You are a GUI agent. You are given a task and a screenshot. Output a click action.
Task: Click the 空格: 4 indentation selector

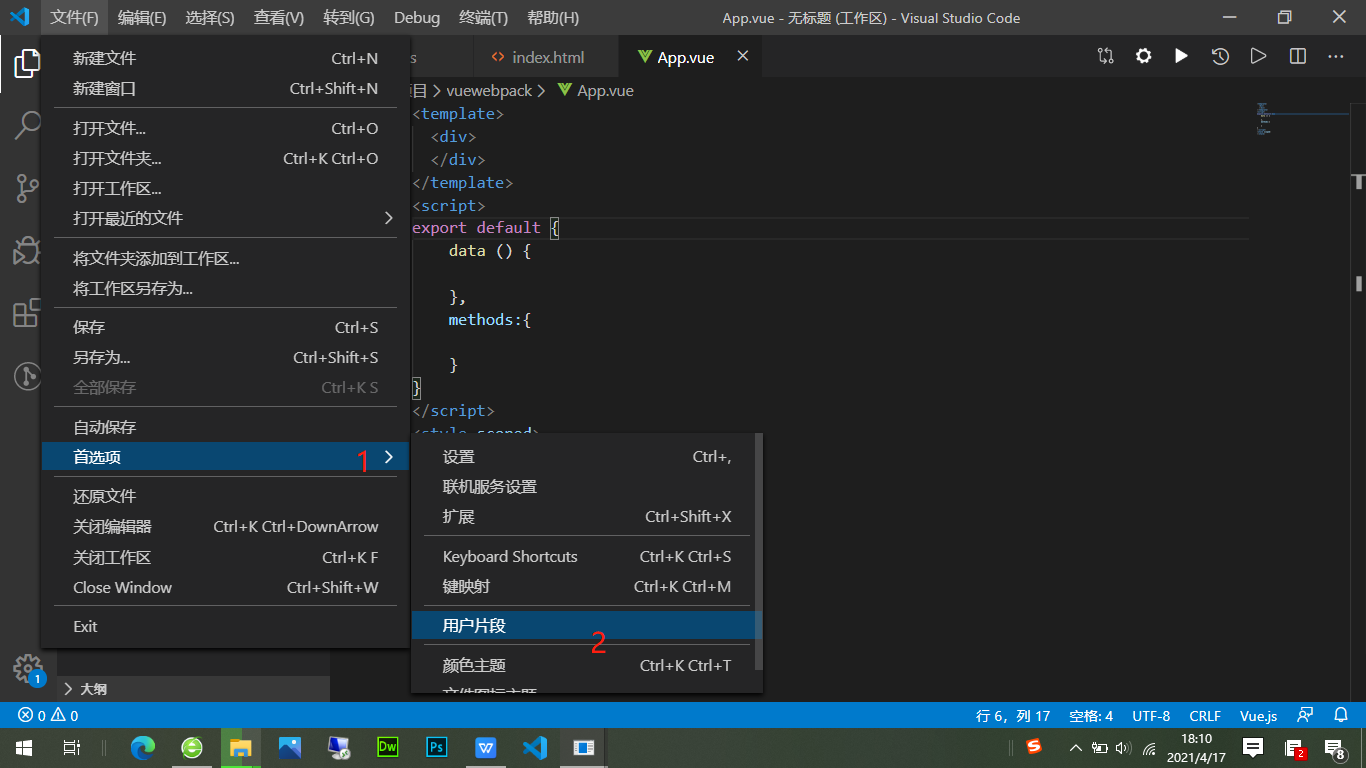pos(1091,715)
